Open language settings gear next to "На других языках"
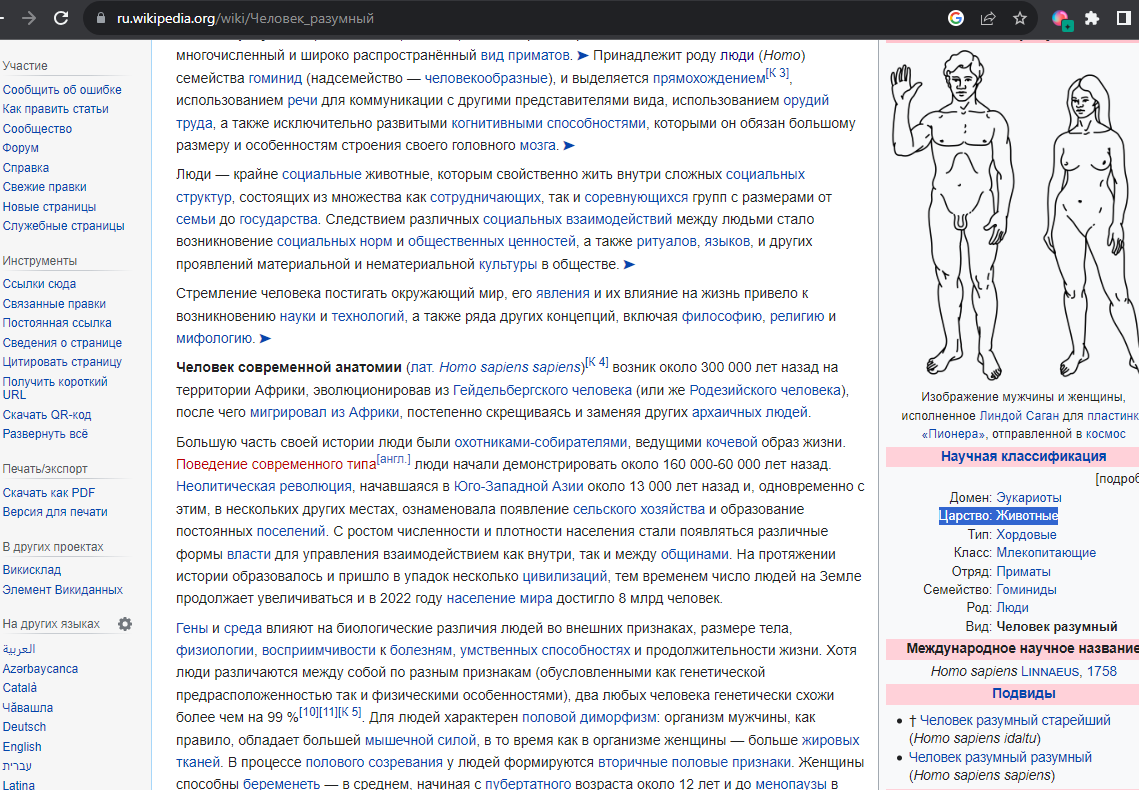The width and height of the screenshot is (1139, 790). click(x=125, y=624)
